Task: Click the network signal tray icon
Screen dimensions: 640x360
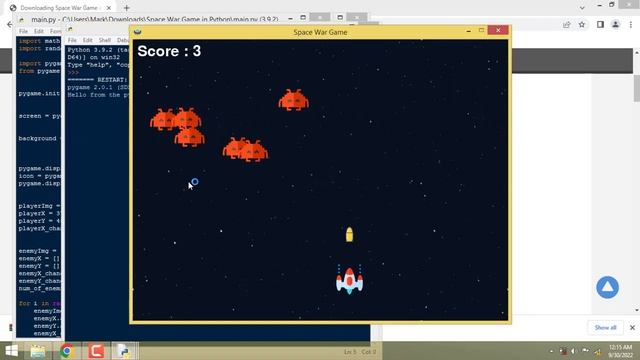Action: [x=598, y=351]
